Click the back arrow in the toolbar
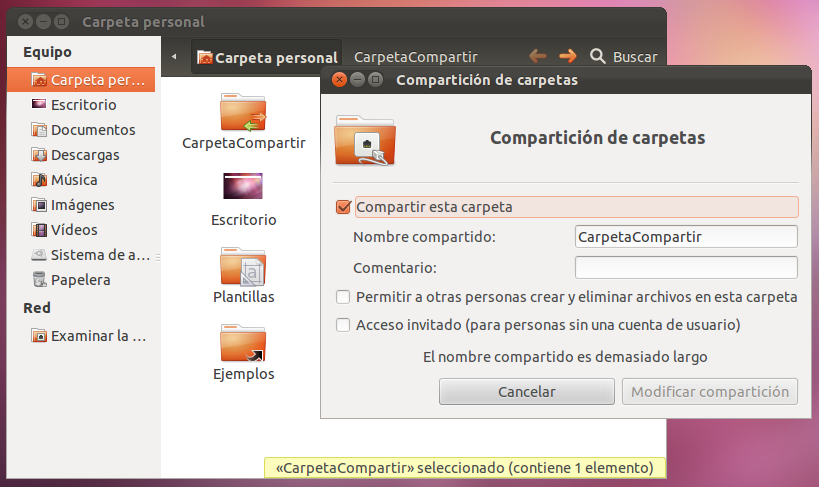Image resolution: width=819 pixels, height=487 pixels. [x=537, y=56]
